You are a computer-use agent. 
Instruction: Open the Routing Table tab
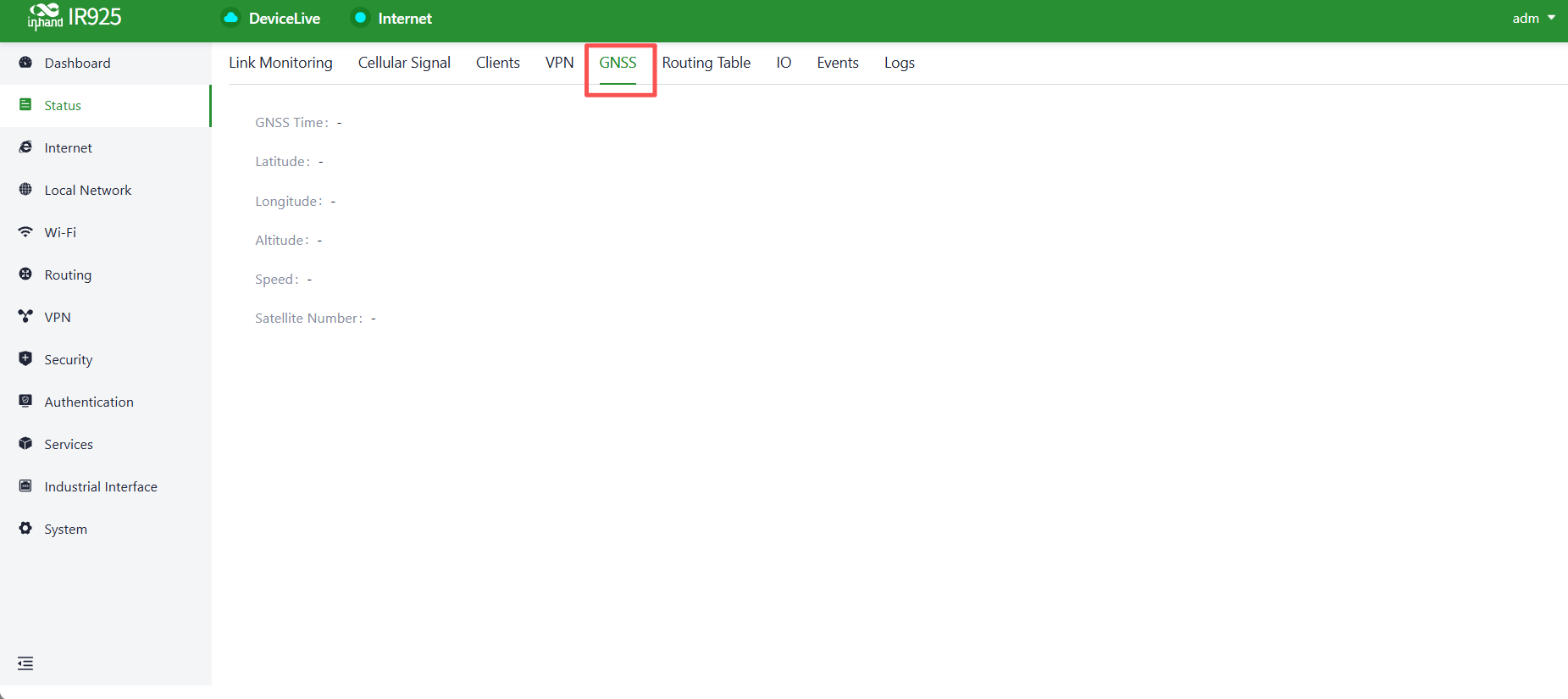coord(706,63)
